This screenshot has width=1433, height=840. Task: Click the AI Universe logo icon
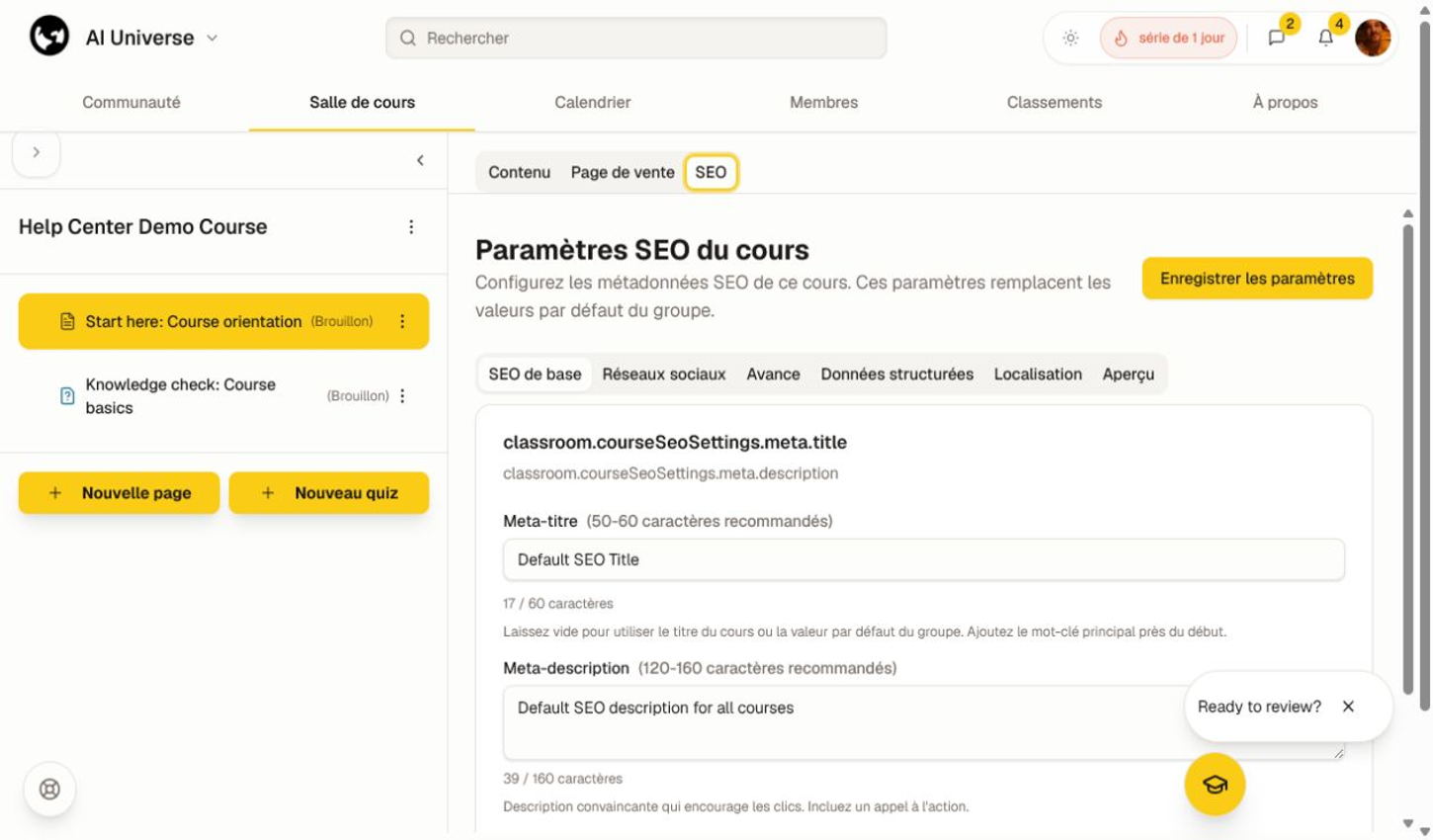tap(49, 37)
